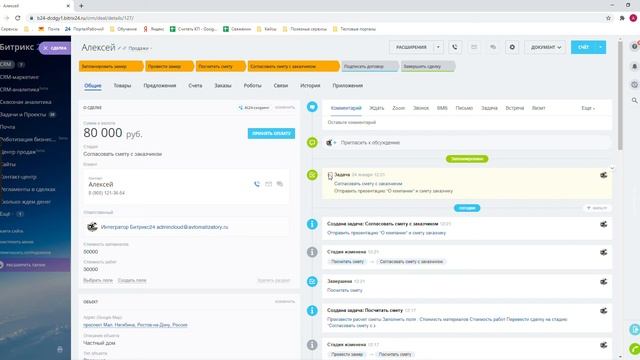Send email to contact Алексей via envelope icon
Viewport: 640px width, 360px height.
[x=269, y=184]
